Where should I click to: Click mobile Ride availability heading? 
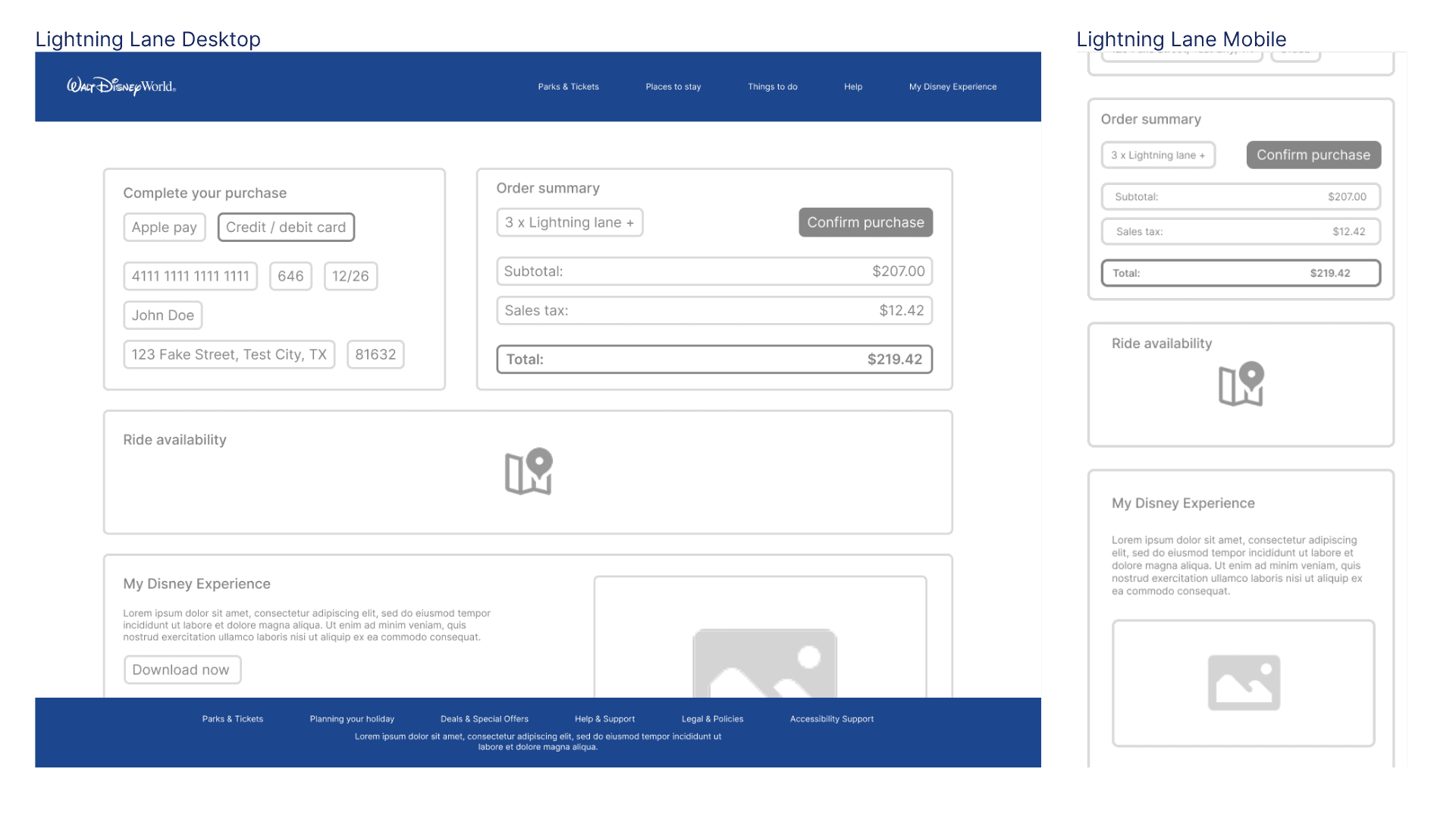coord(1162,344)
